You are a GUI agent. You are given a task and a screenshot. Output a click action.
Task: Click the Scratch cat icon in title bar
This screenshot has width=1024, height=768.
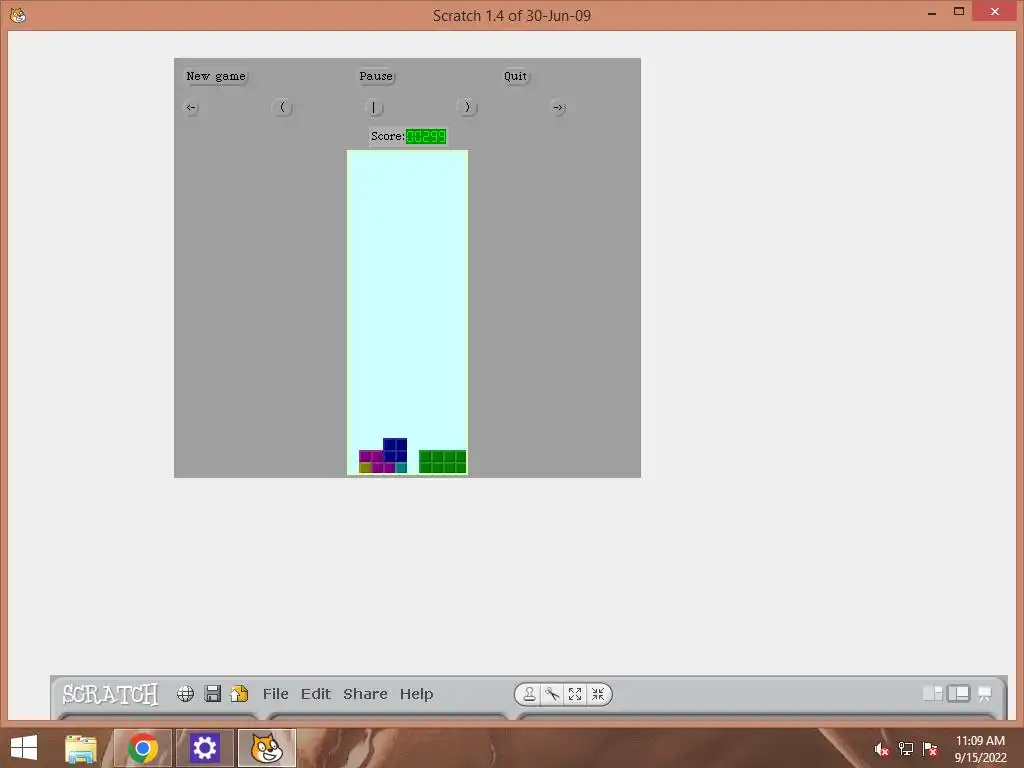[18, 15]
